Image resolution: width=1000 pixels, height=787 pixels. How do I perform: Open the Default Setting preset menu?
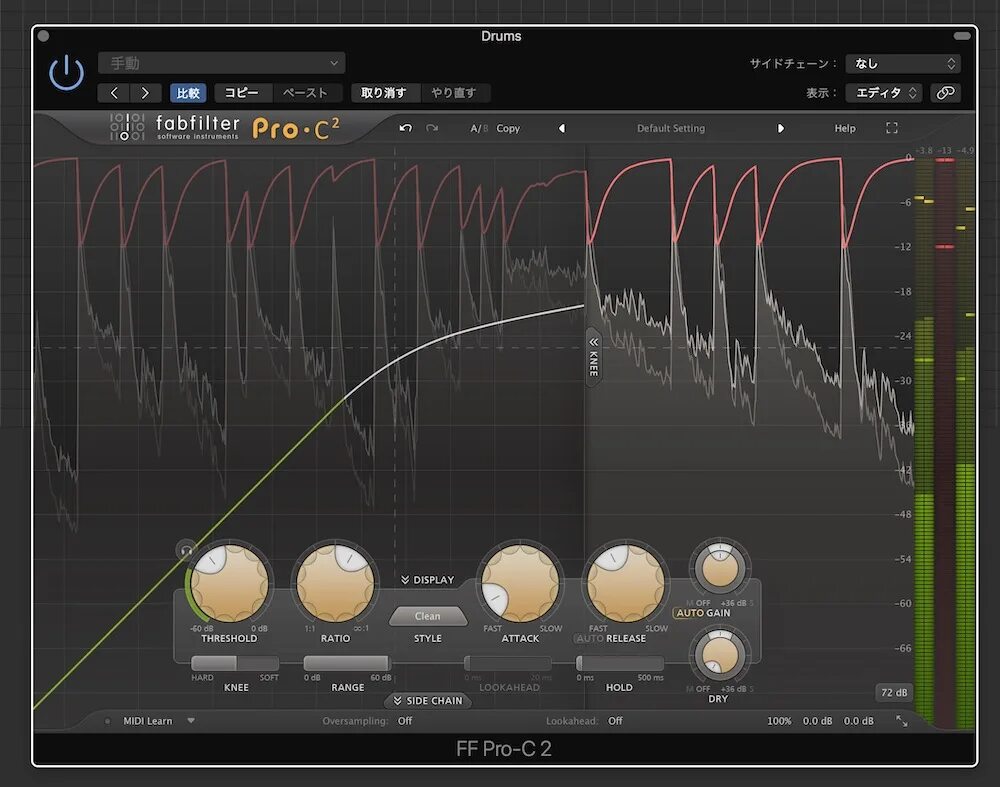click(671, 128)
